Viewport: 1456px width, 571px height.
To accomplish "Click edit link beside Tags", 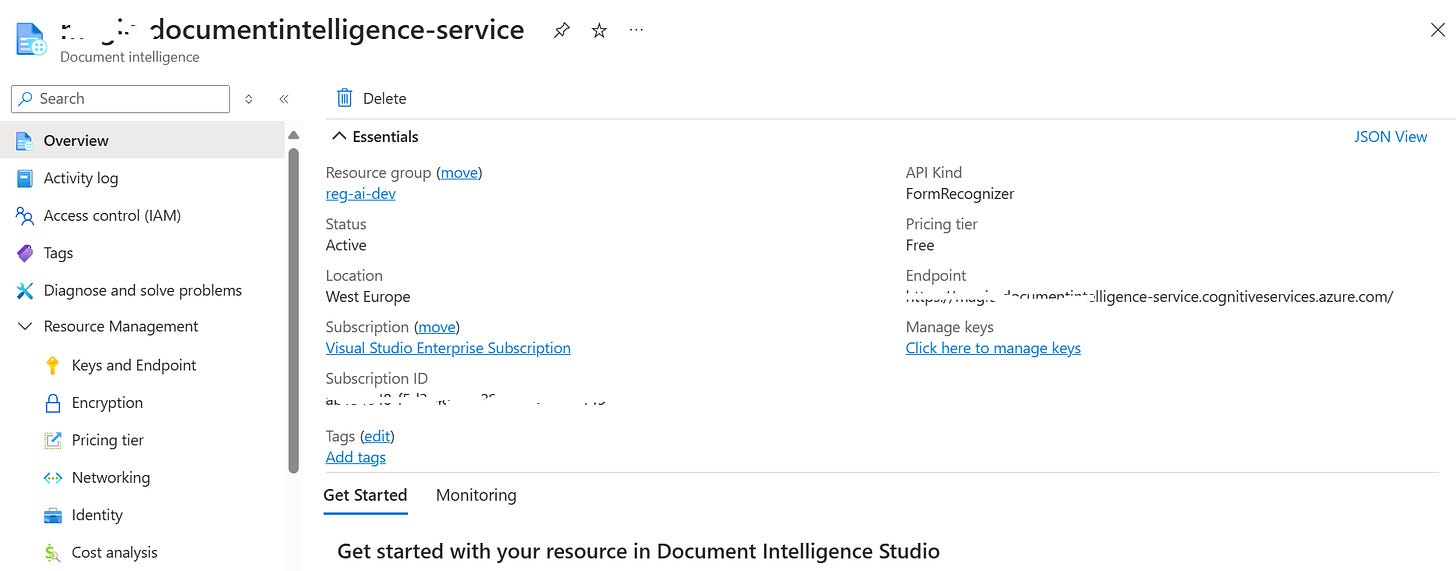I will (377, 436).
